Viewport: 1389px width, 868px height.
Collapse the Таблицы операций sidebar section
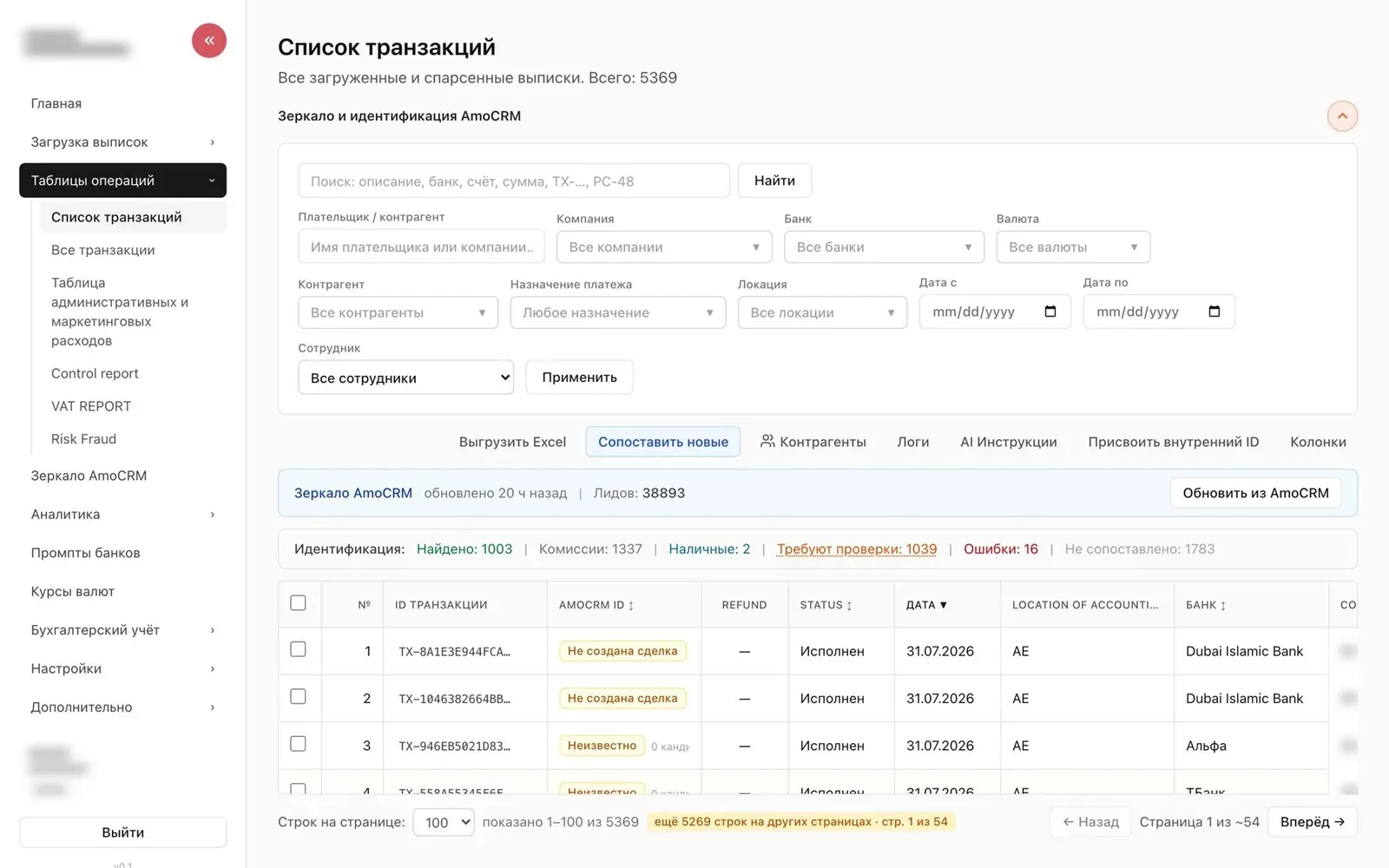click(x=122, y=181)
